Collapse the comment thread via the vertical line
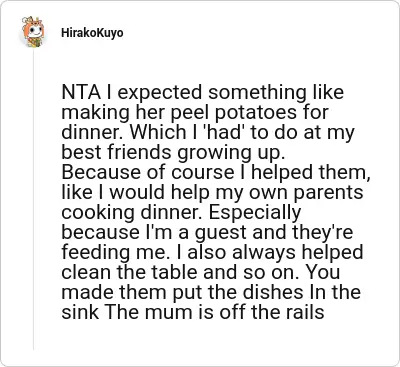This screenshot has height=367, width=400. click(33, 199)
